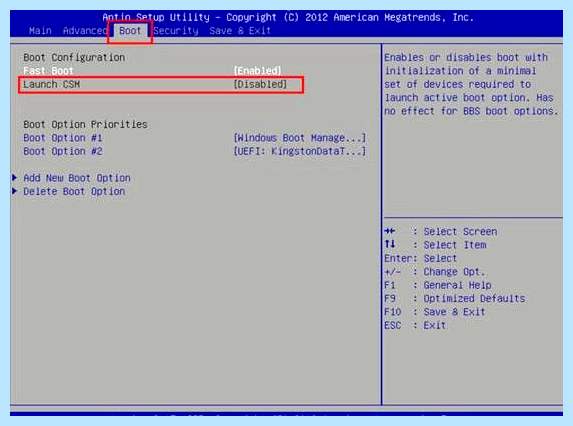Go to the Security tab
This screenshot has width=573, height=426.
point(176,31)
